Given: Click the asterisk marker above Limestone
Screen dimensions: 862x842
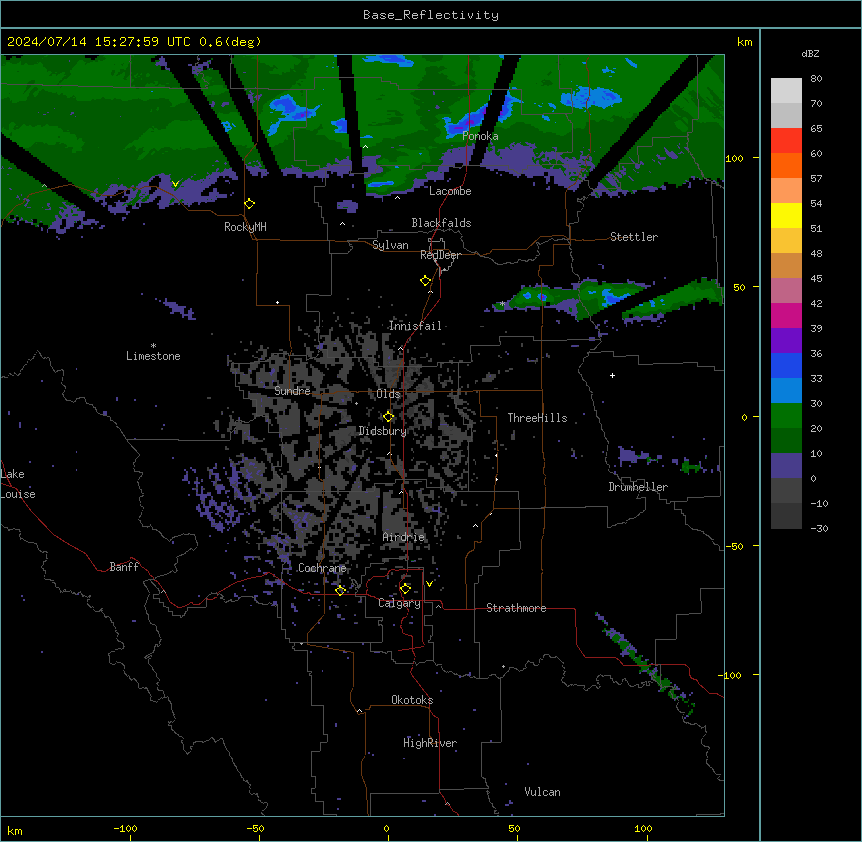Looking at the screenshot, I should [x=153, y=346].
